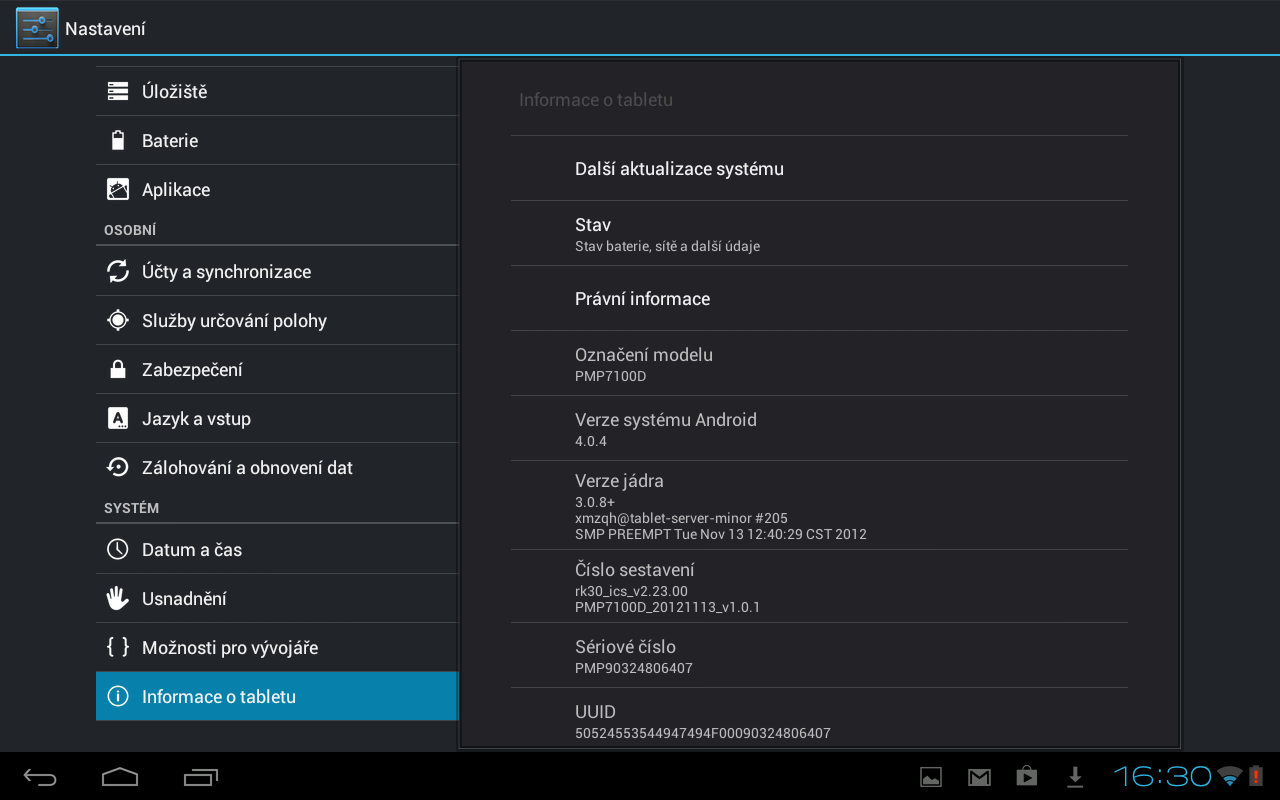Open Úložiště storage settings
1280x800 pixels.
[276, 92]
